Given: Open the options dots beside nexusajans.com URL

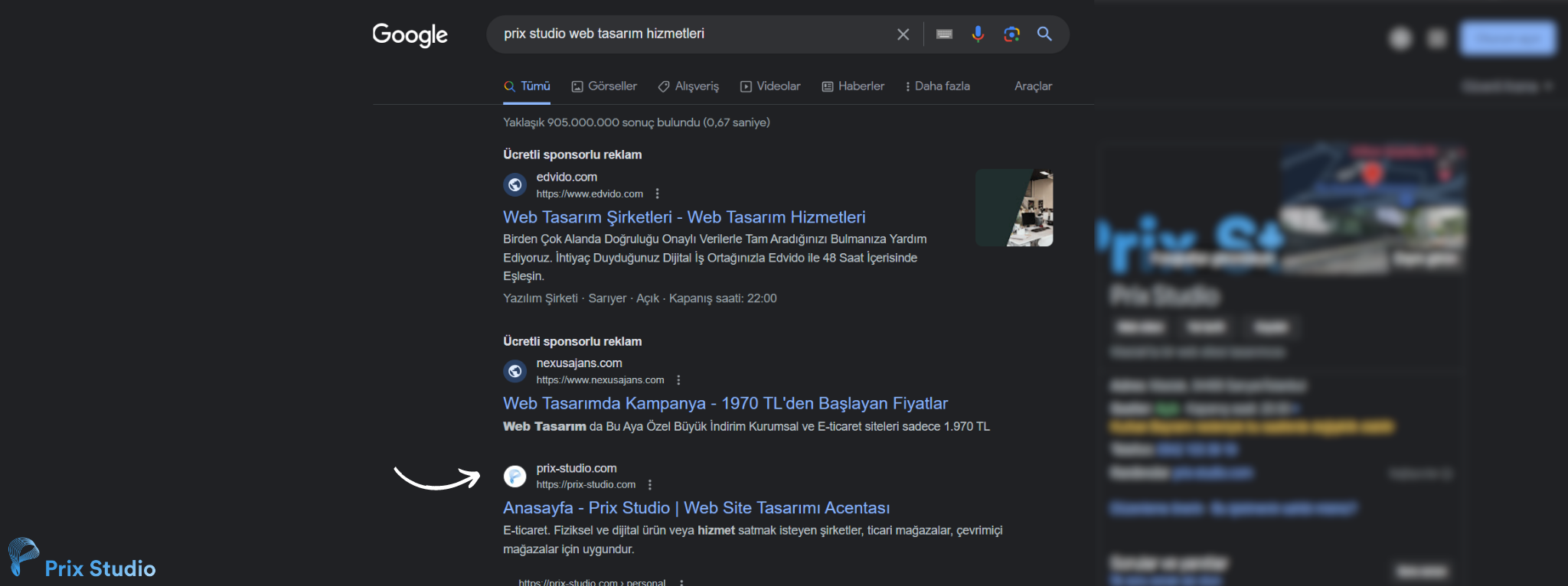Looking at the screenshot, I should click(x=678, y=380).
